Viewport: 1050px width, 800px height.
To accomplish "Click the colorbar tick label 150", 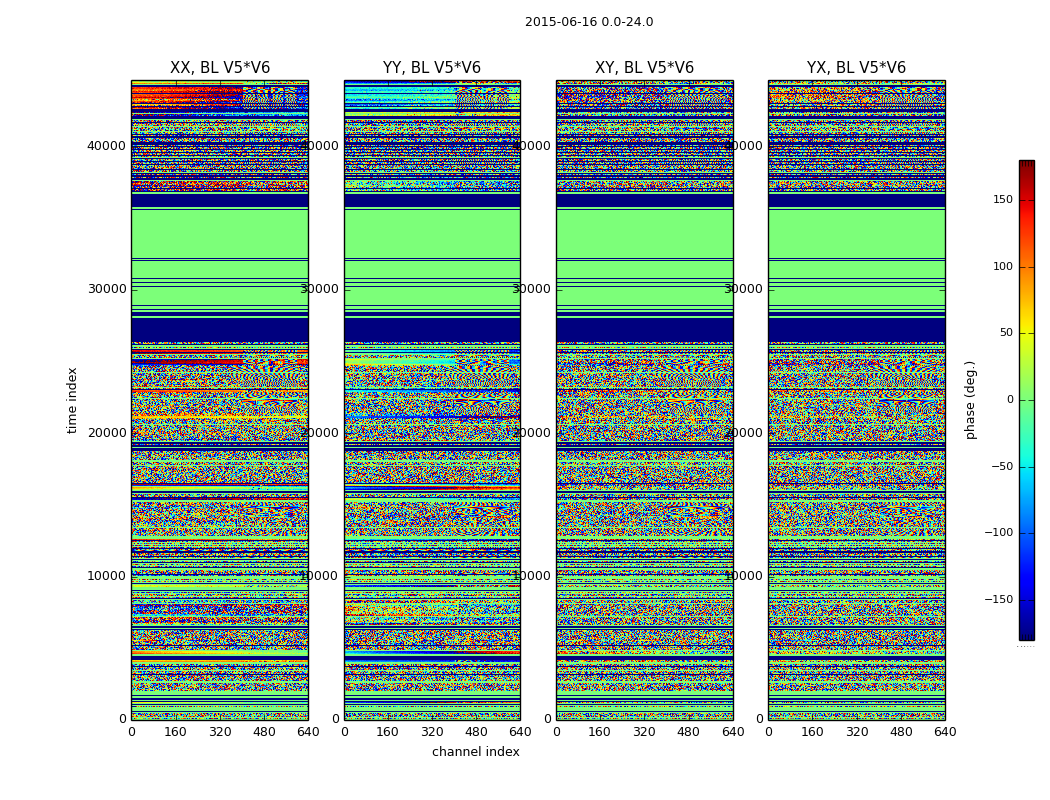I will click(1003, 199).
